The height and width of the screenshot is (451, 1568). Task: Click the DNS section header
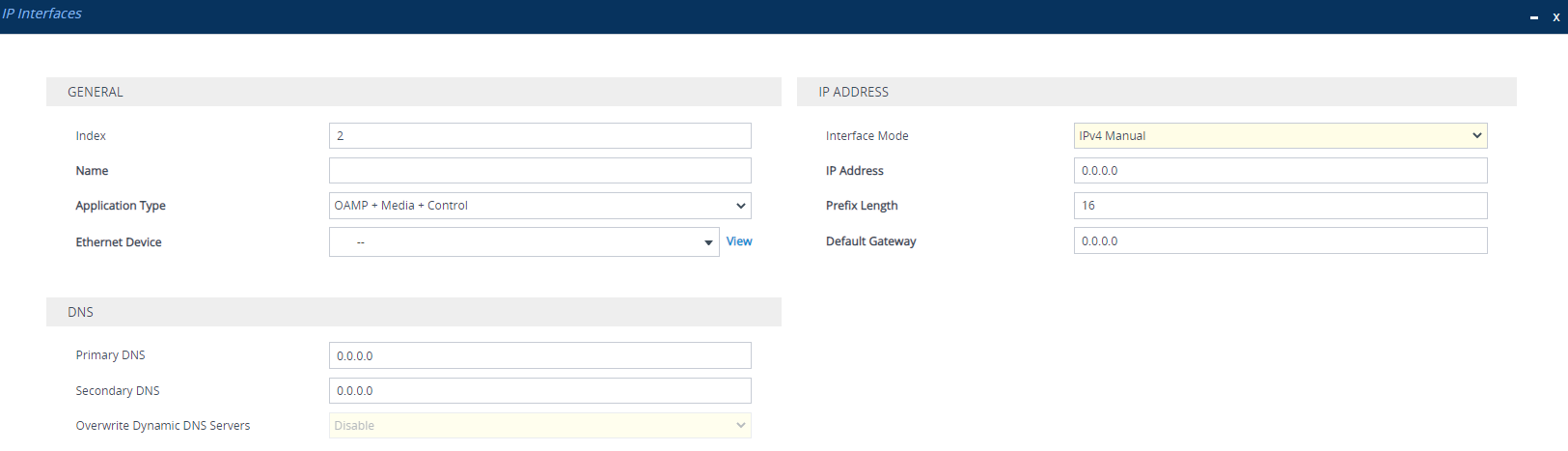click(x=80, y=312)
